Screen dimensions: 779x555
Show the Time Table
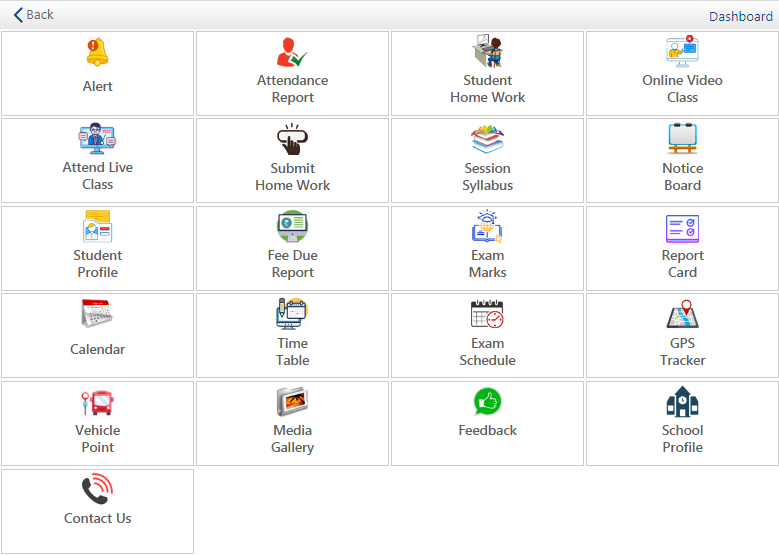[292, 335]
